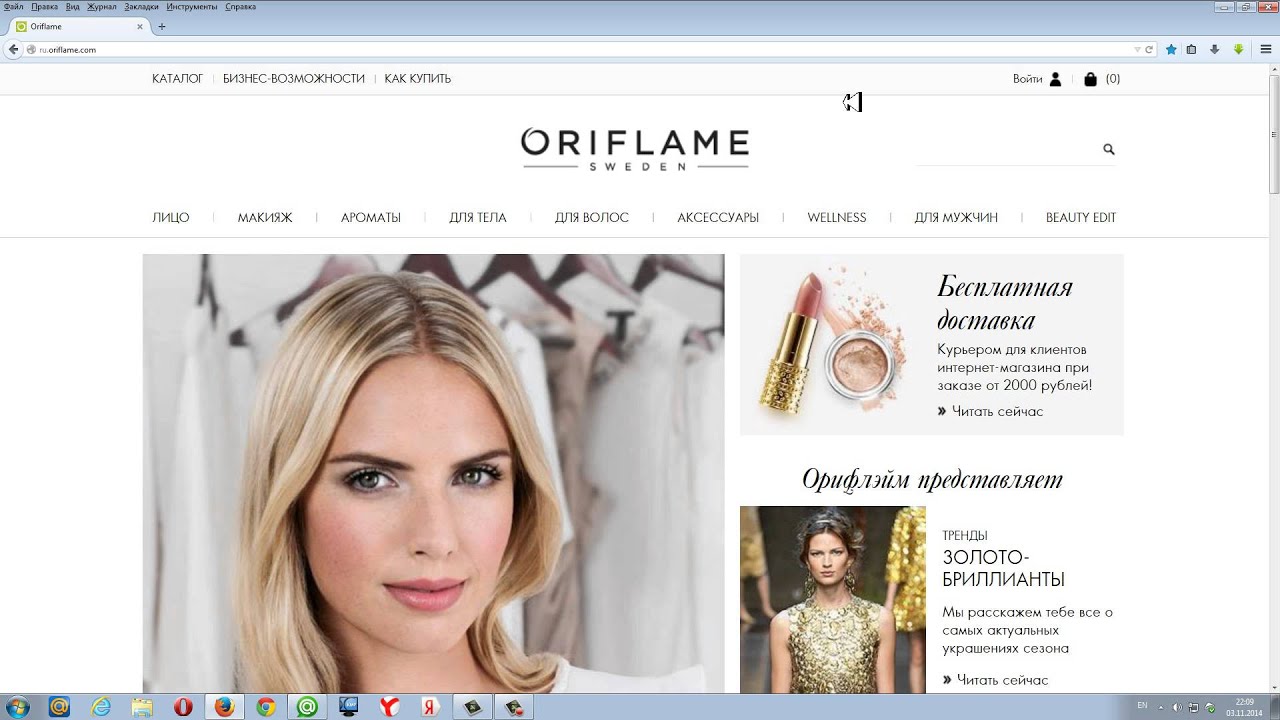Click the Войти login link
Screen dimensions: 1280x720
click(x=1027, y=79)
